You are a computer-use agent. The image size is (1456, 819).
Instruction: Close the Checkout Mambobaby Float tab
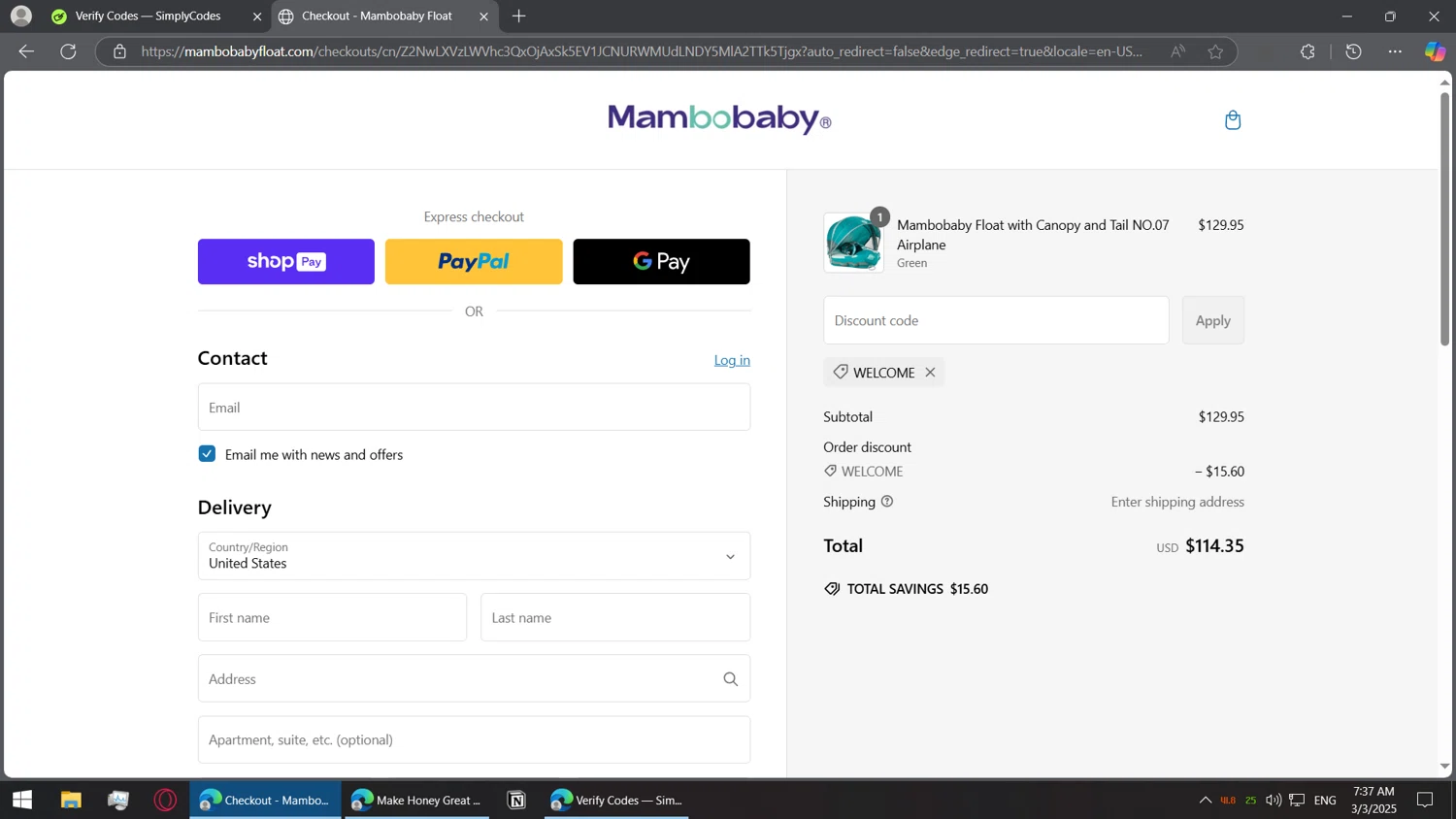coord(483,16)
